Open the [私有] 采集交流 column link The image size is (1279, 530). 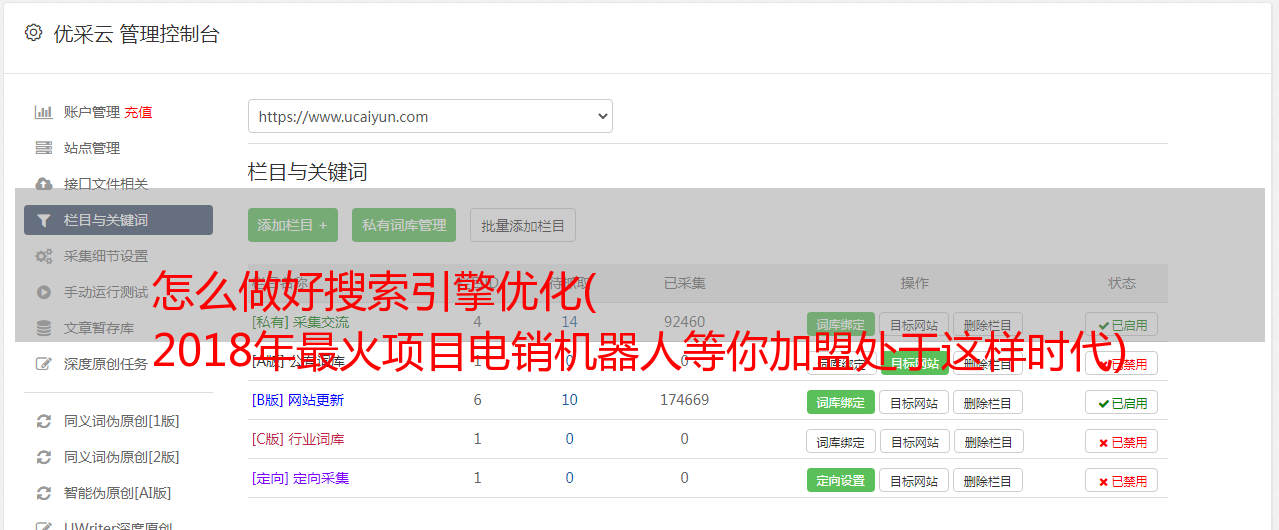point(301,322)
